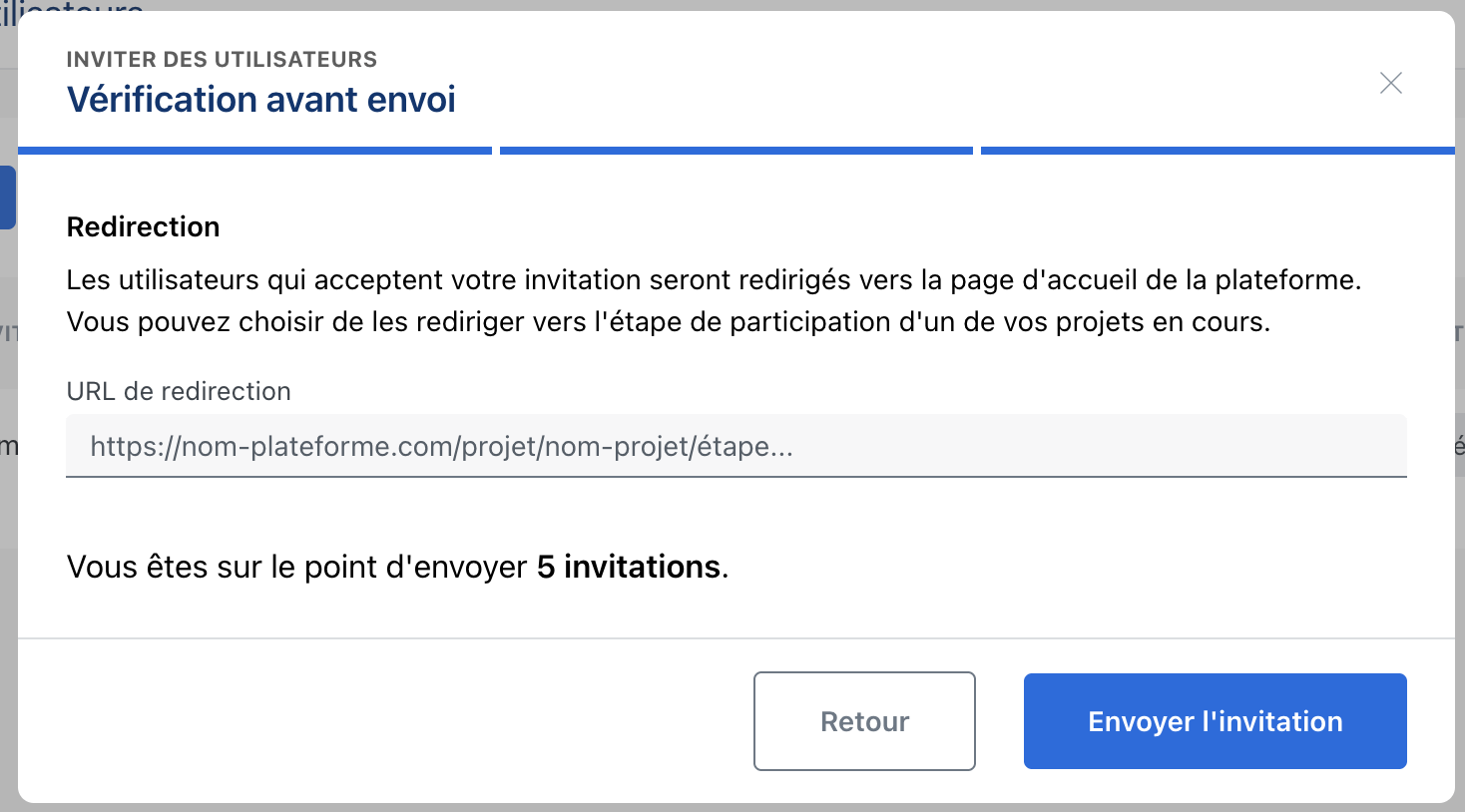1465x812 pixels.
Task: Click the sentence starting Les utilisateurs qui acceptent
Action: (x=713, y=280)
